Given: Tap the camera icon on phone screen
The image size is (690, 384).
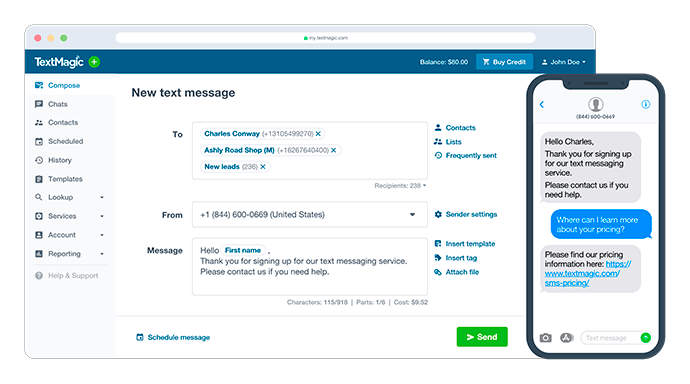Looking at the screenshot, I should point(545,338).
